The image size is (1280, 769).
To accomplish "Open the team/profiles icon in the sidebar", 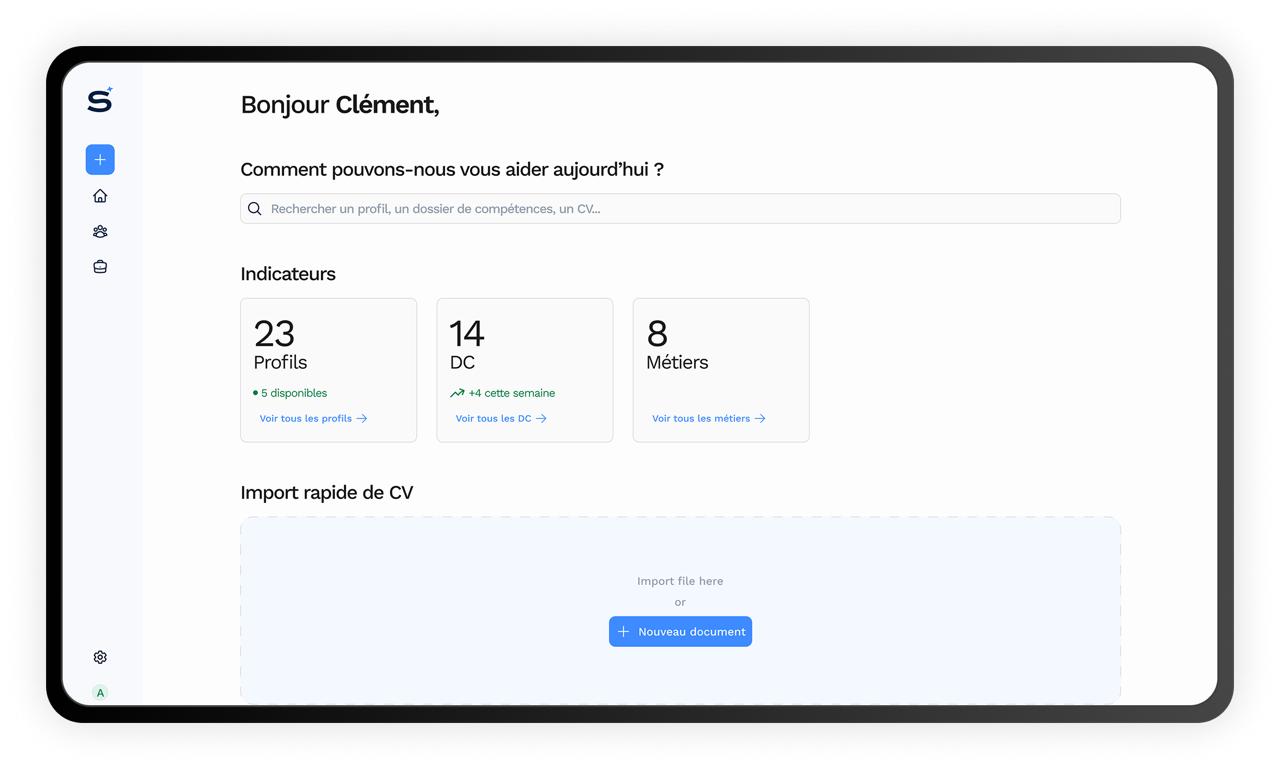I will [x=99, y=231].
